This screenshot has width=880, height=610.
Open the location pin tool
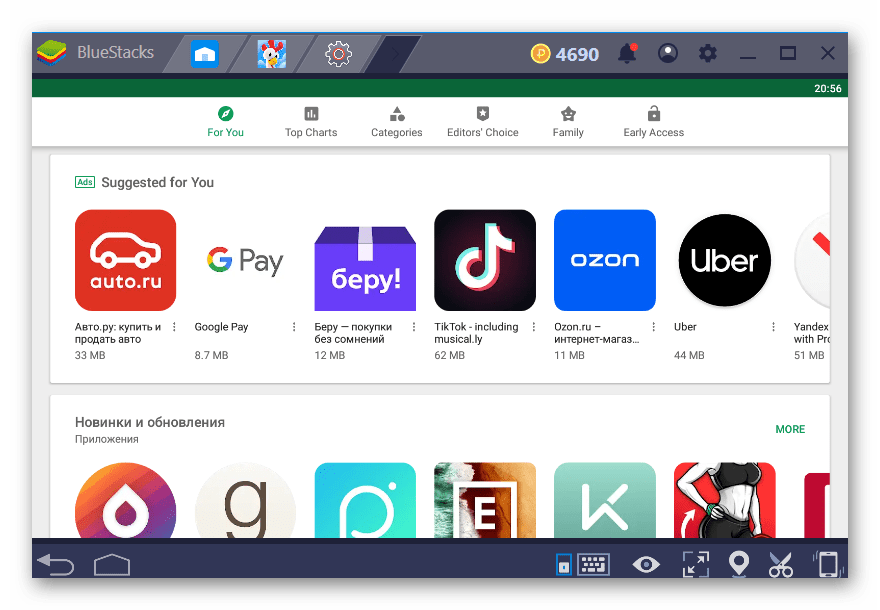click(739, 564)
